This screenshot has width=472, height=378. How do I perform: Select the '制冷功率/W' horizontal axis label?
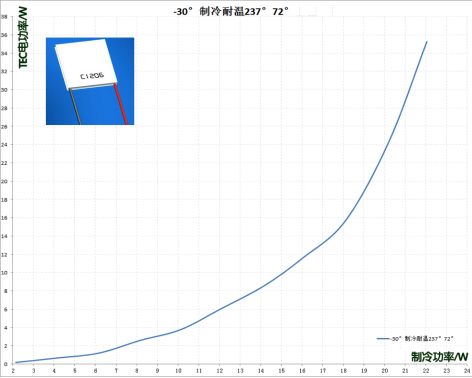pos(440,357)
